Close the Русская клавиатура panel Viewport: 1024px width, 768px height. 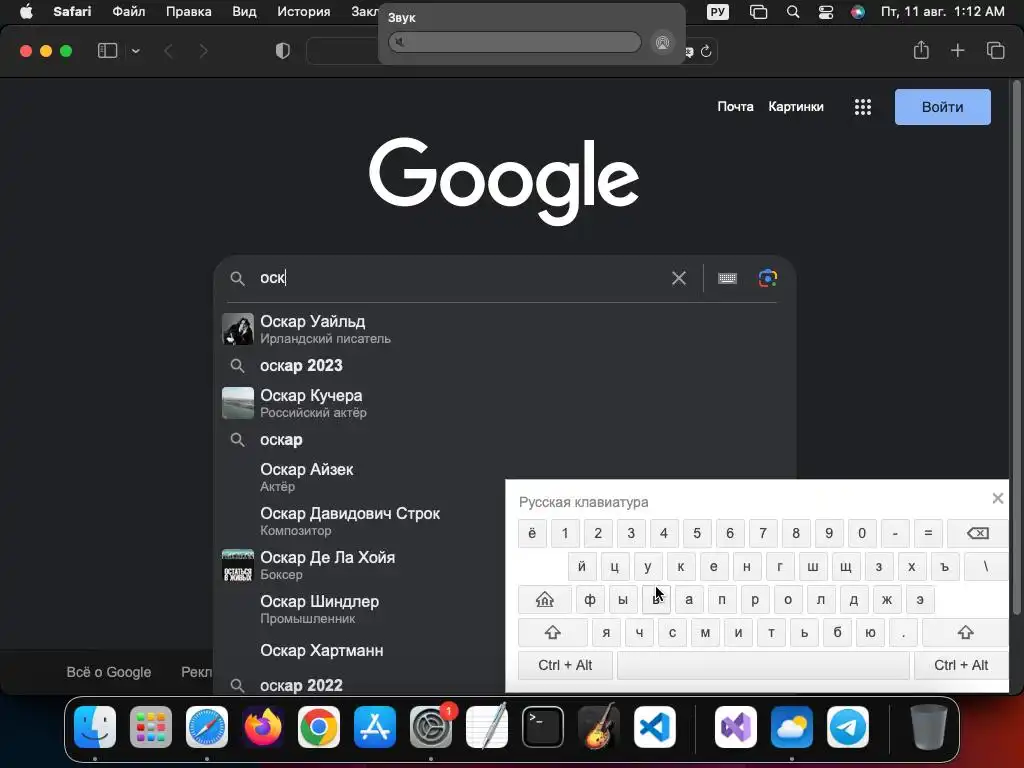[x=997, y=498]
